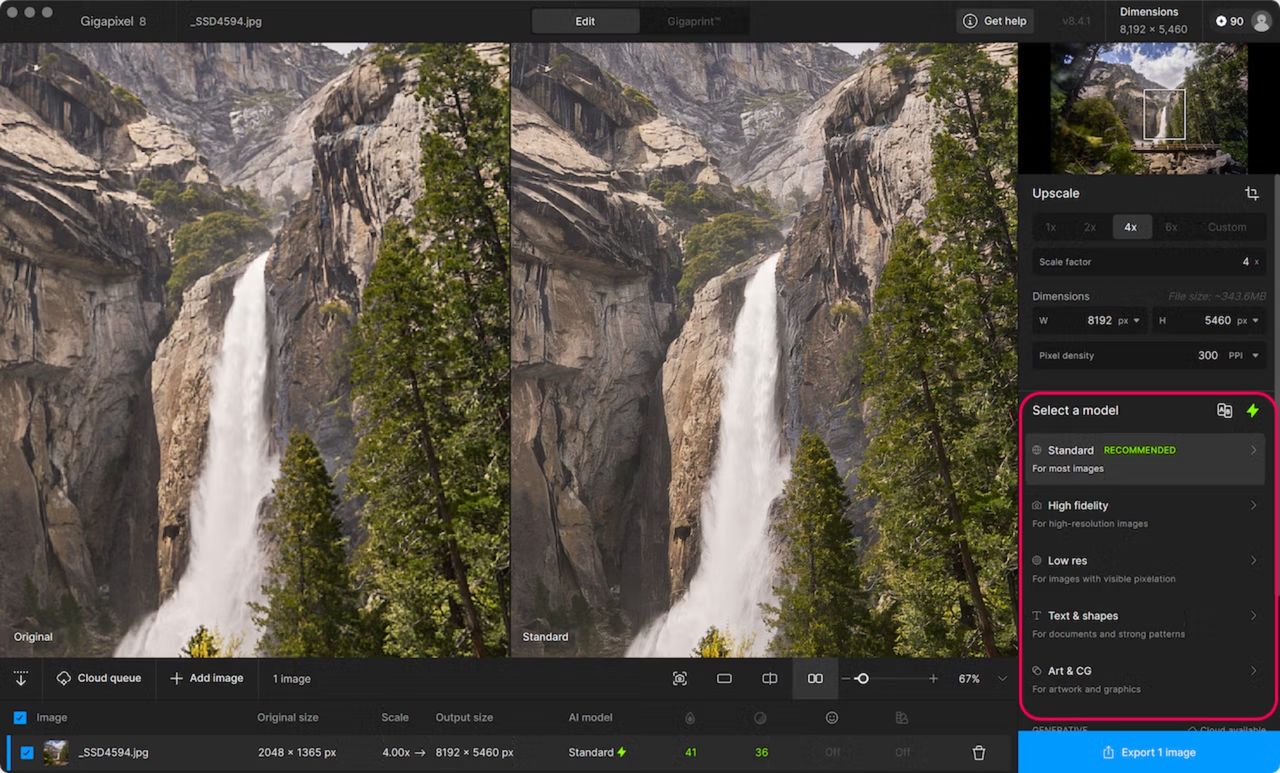The image size is (1280, 773).
Task: Expand the zoom percentage dropdown arrow
Action: (1002, 678)
